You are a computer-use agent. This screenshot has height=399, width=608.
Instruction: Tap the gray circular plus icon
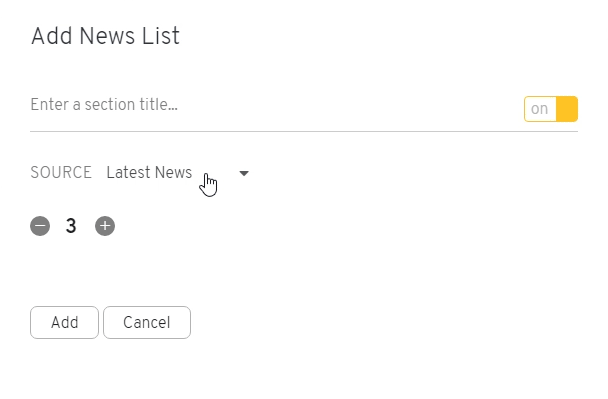tap(105, 226)
